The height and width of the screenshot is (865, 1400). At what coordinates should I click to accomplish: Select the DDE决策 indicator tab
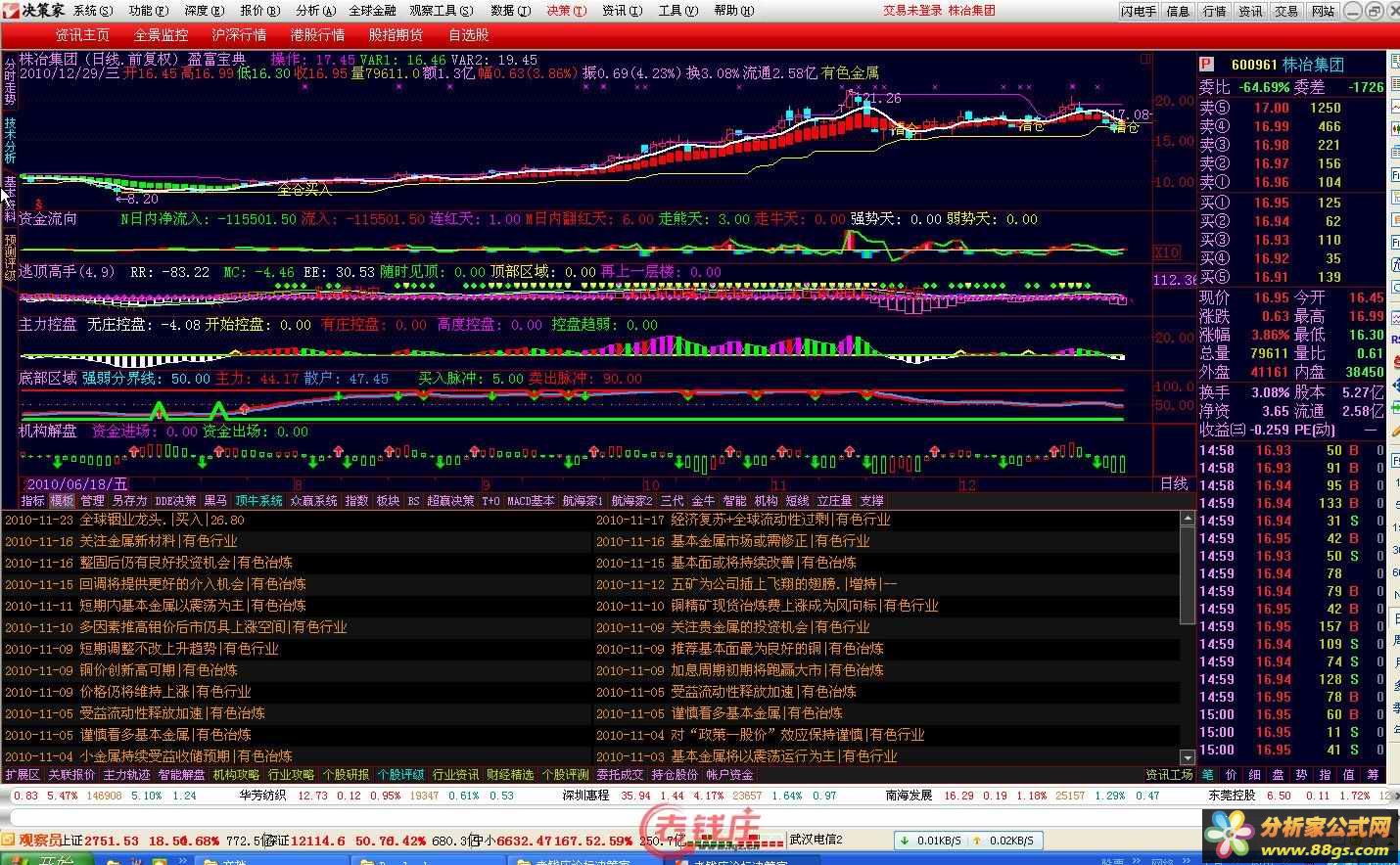(176, 500)
